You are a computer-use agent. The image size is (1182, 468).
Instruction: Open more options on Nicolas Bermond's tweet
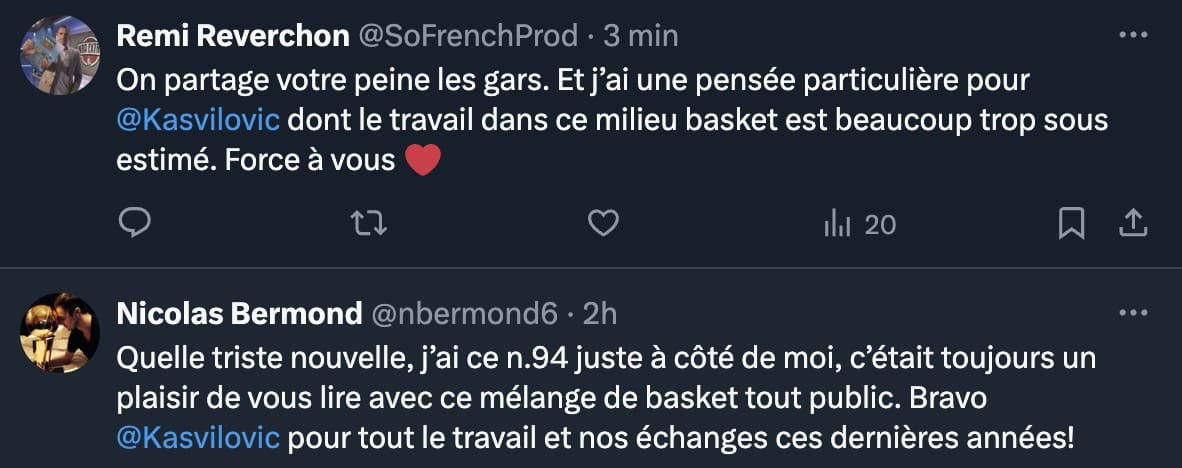coord(1132,313)
